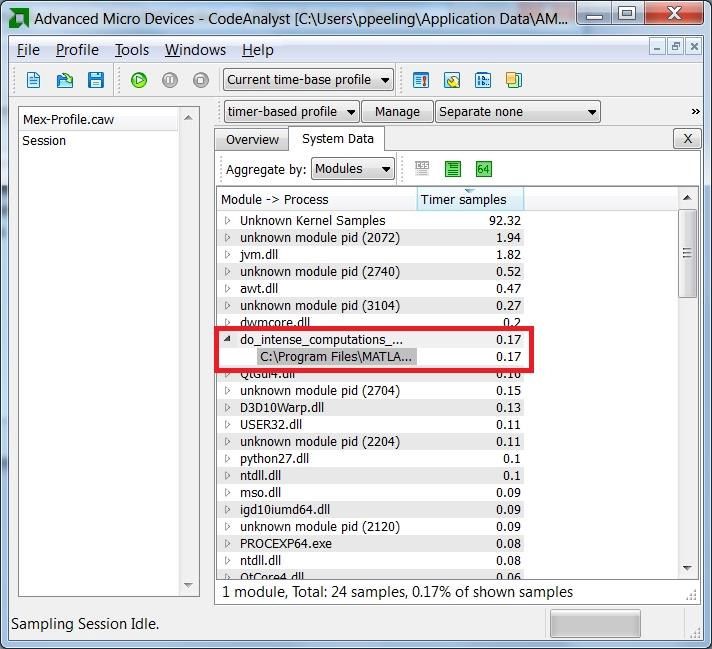This screenshot has height=649, width=712.
Task: Show more toolbar items chevron
Action: [695, 112]
